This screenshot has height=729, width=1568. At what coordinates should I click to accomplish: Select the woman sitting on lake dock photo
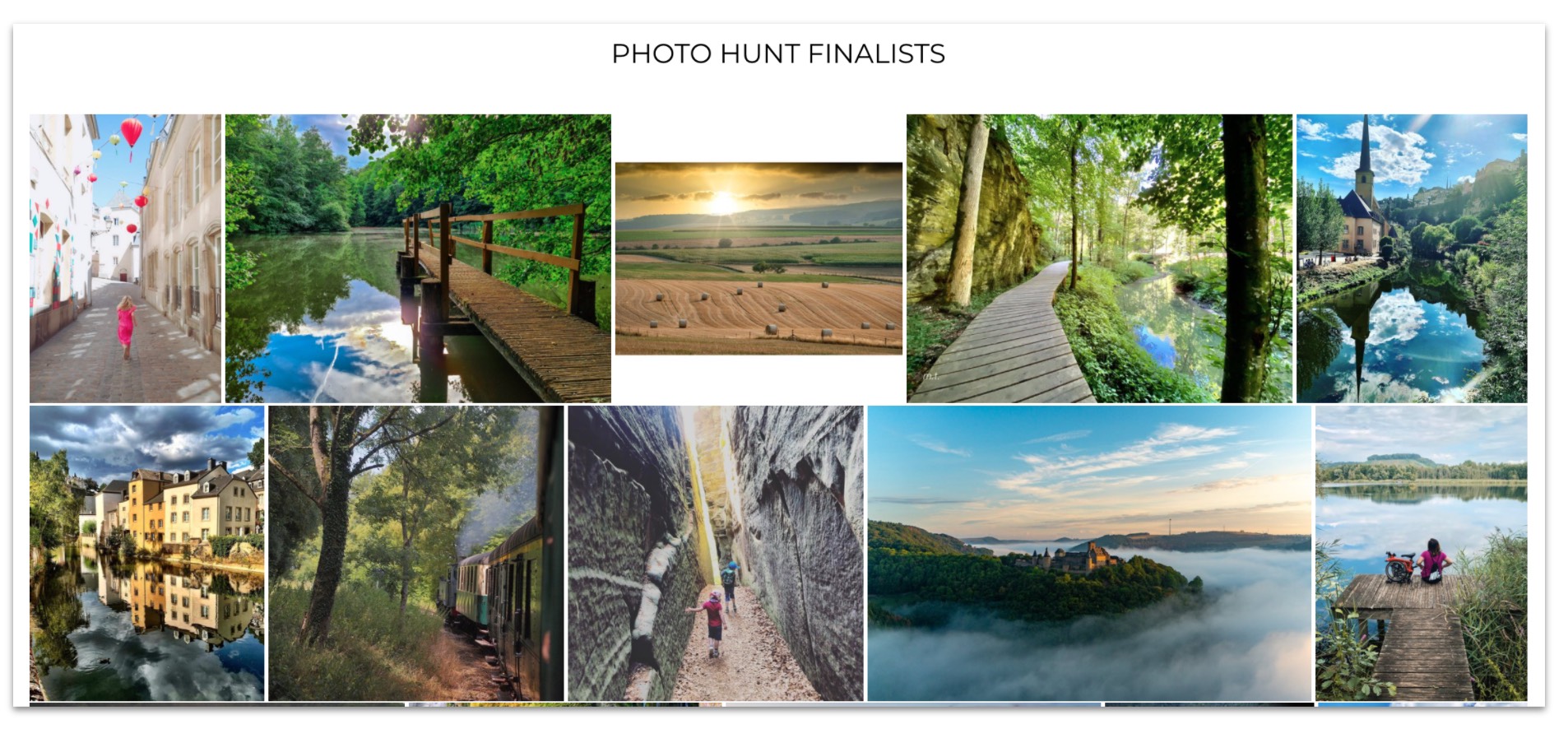[x=1421, y=553]
